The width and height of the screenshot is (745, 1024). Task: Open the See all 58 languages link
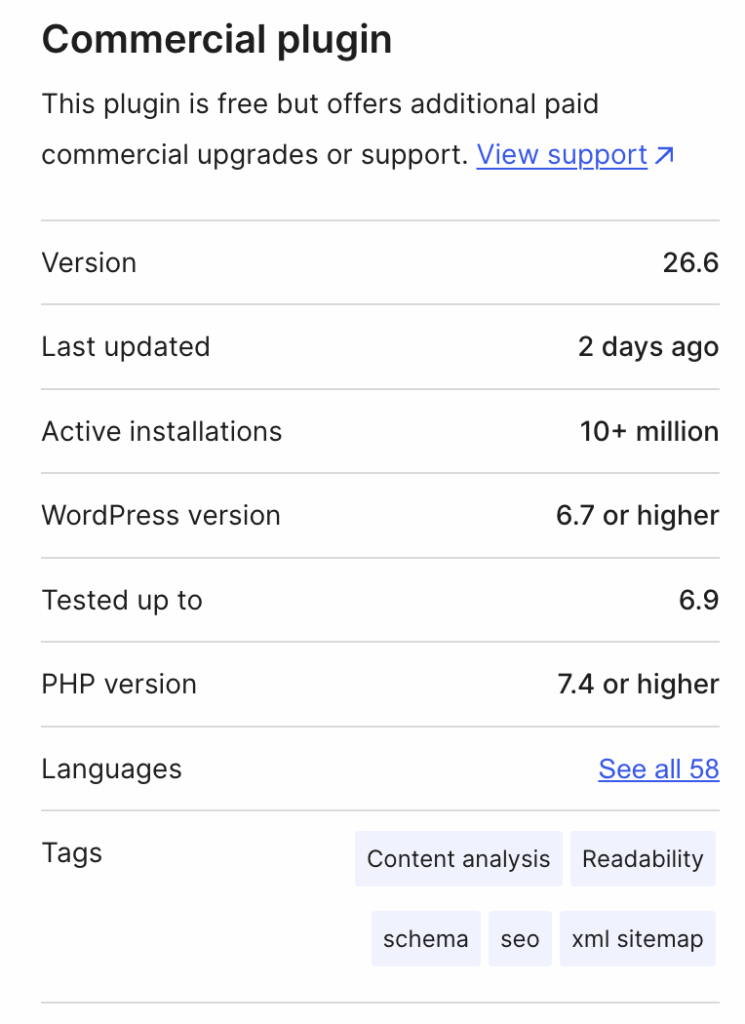[x=659, y=769]
